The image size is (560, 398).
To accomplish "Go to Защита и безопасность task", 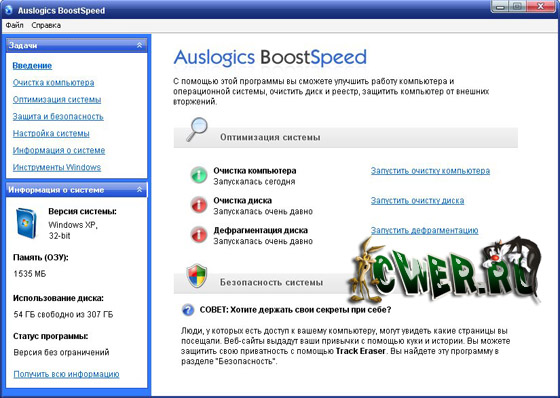I will (58, 116).
